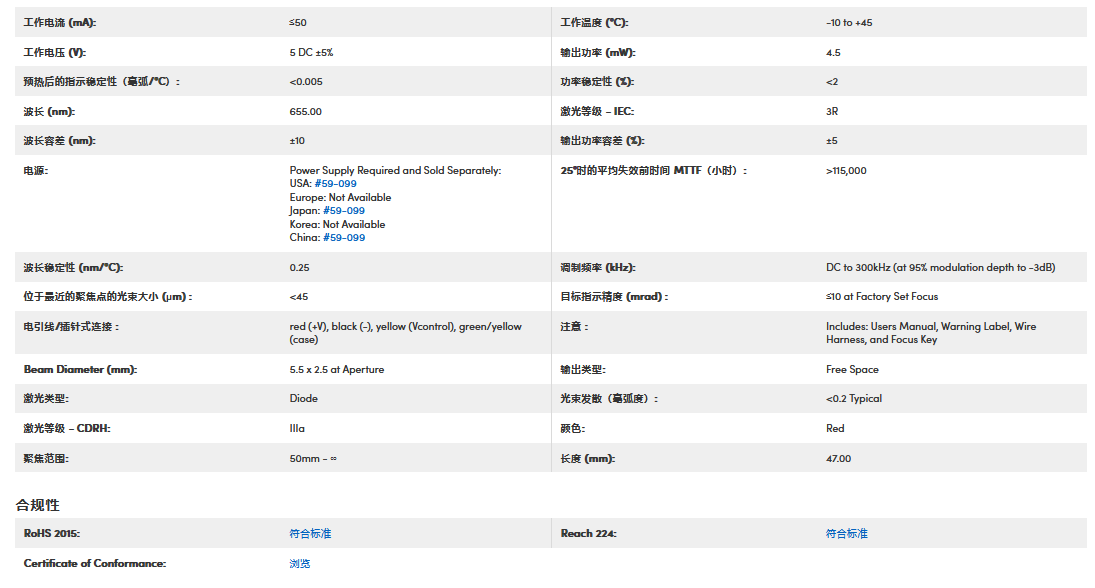This screenshot has height=588, width=1095.
Task: Select the 工作电流 (mA) label
Action: click(x=60, y=23)
